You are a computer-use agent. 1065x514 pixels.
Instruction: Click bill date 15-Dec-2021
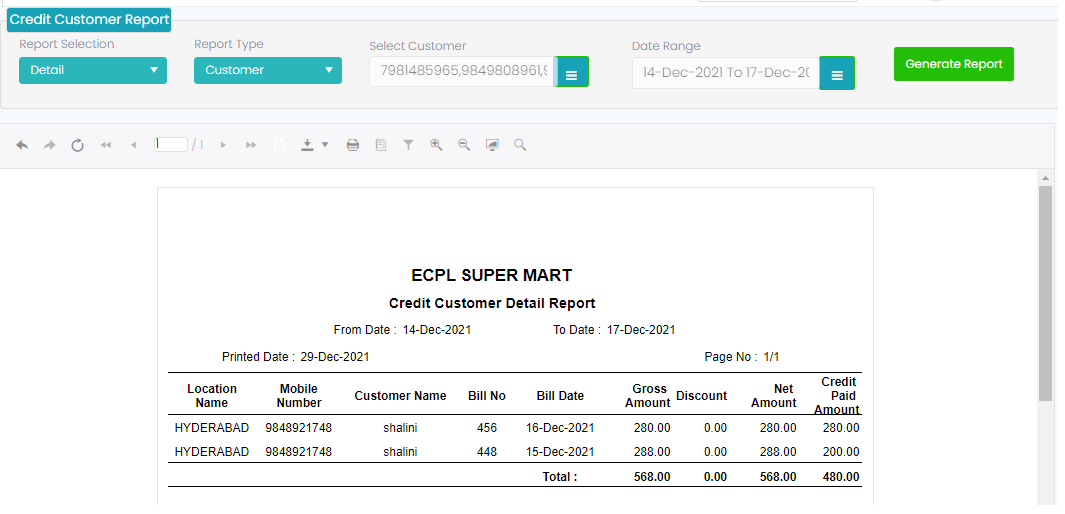pos(560,452)
